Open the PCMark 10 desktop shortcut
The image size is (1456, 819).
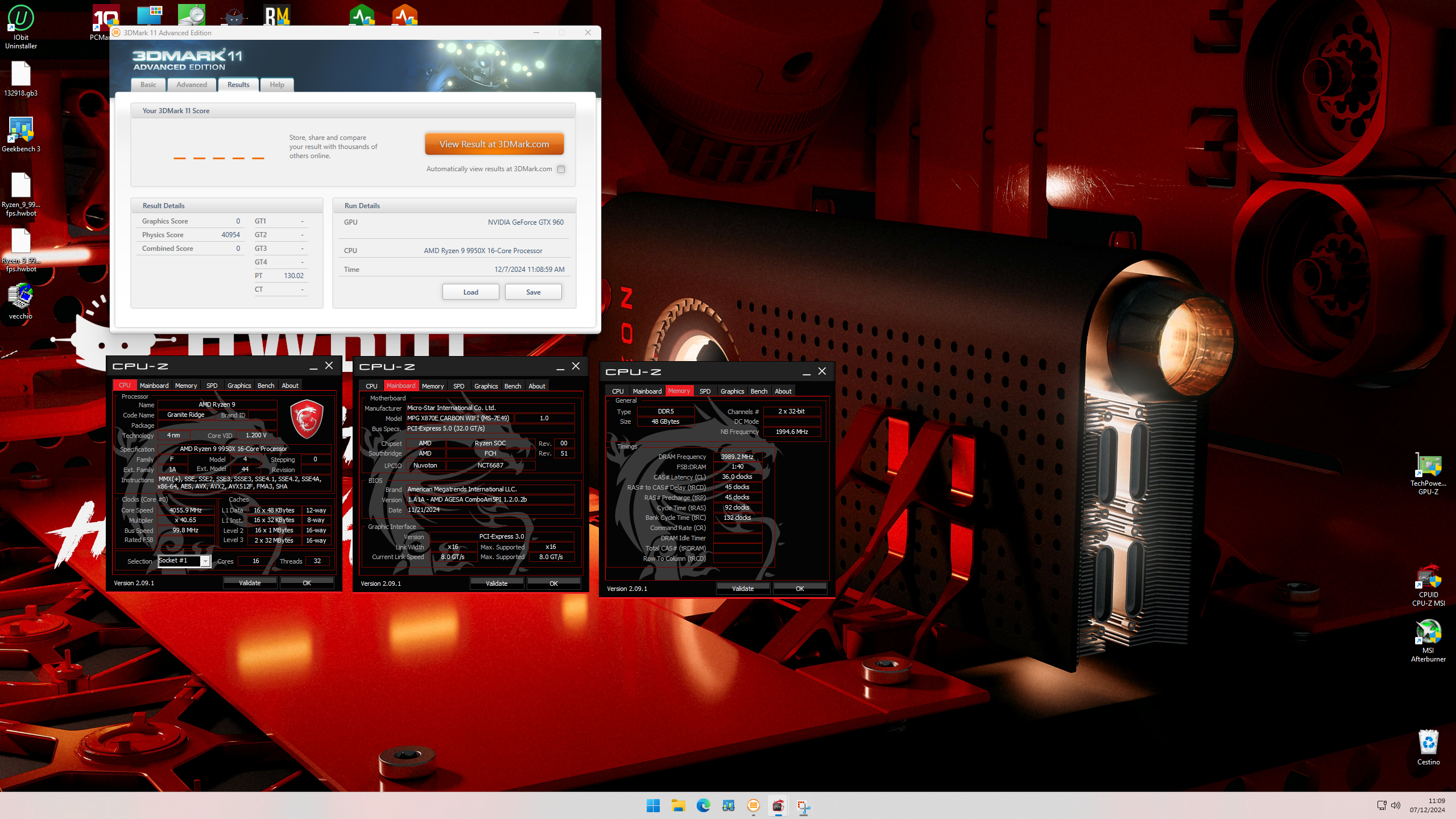[x=102, y=23]
